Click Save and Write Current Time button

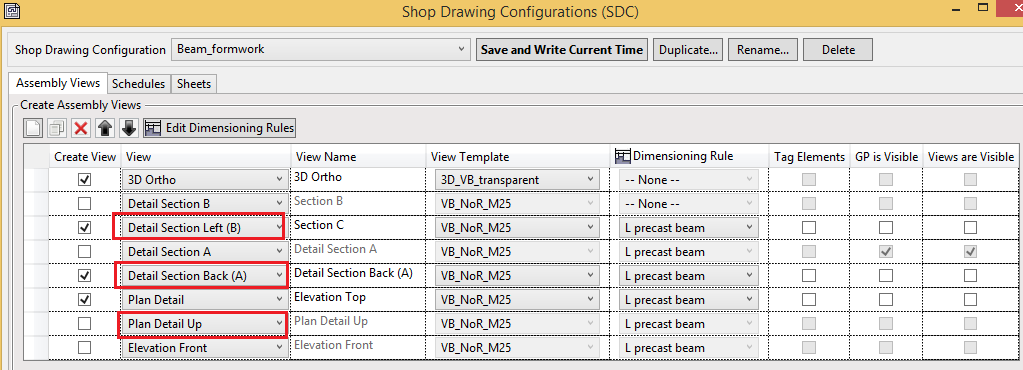(561, 50)
